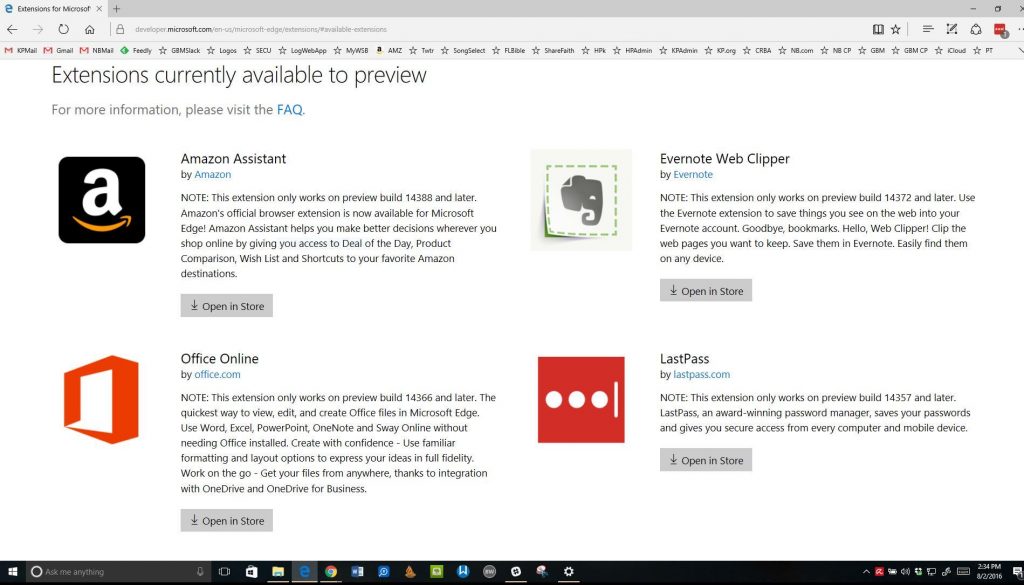The width and height of the screenshot is (1024, 585).
Task: Click the Amazon publisher link
Action: point(212,174)
